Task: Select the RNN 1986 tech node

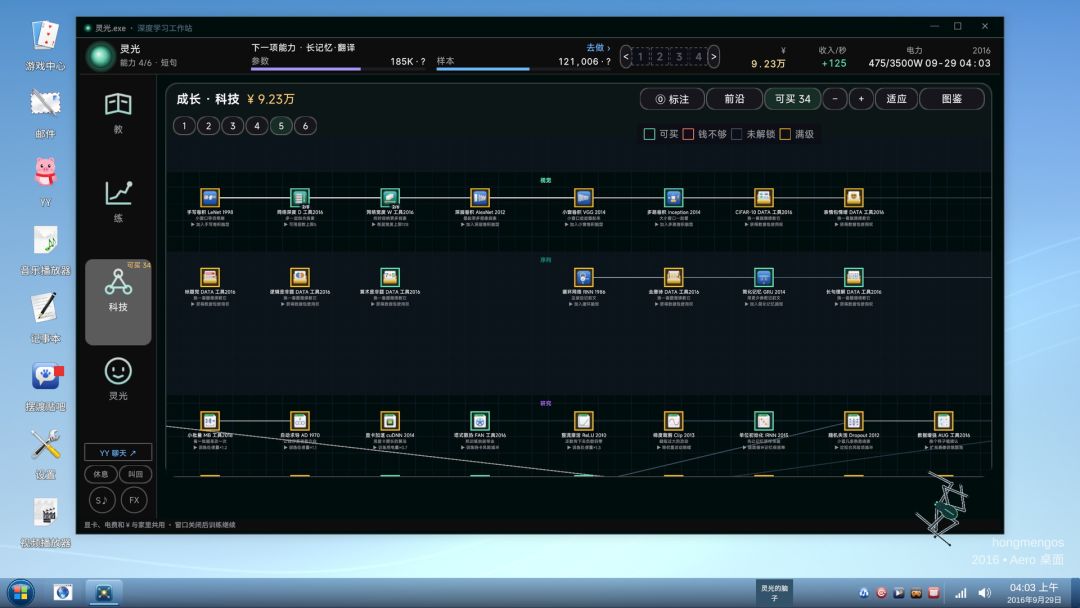Action: pyautogui.click(x=583, y=277)
